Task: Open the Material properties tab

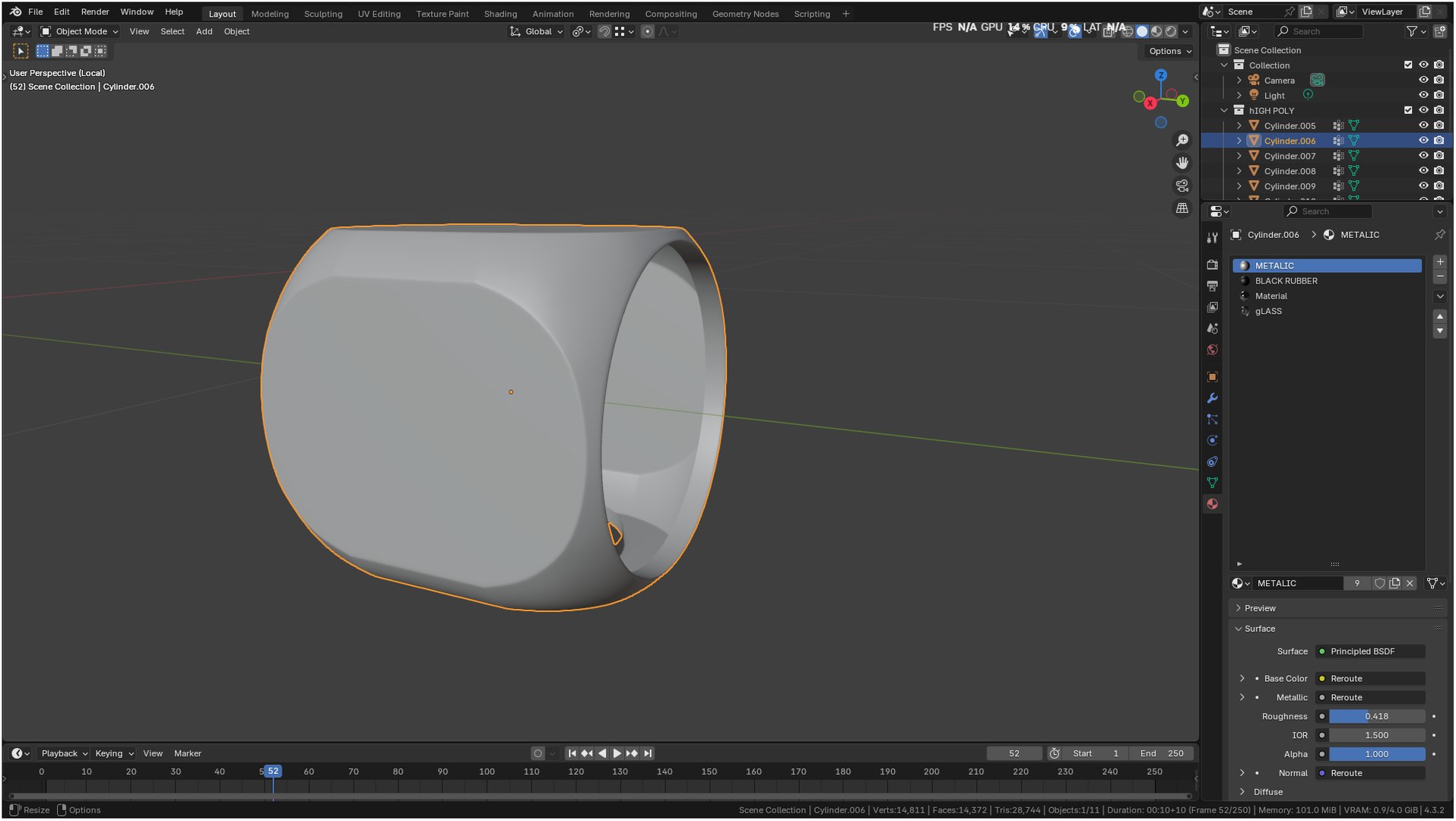Action: (1213, 504)
